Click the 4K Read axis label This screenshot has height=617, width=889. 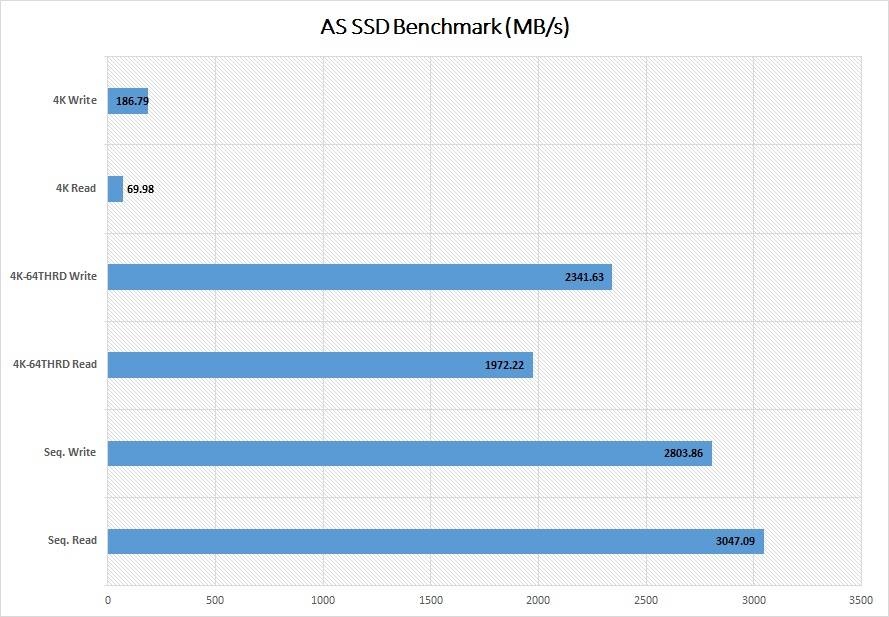[76, 188]
